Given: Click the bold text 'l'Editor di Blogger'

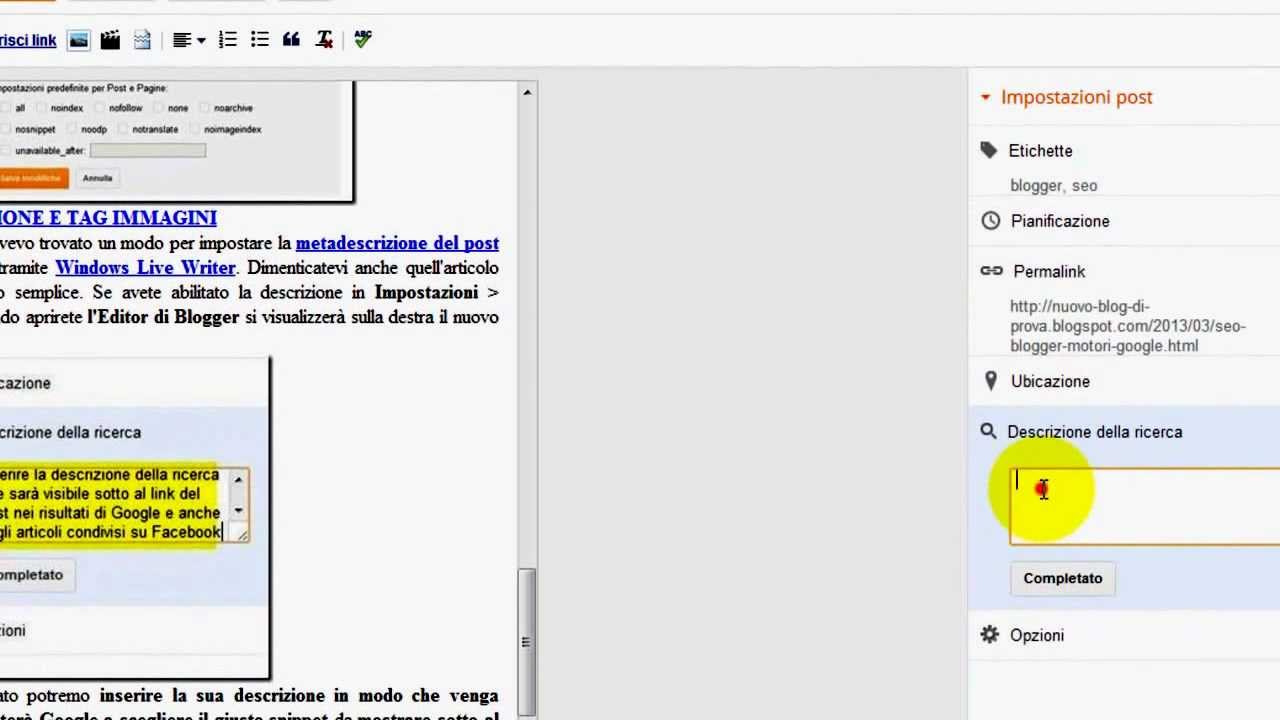Looking at the screenshot, I should (164, 318).
